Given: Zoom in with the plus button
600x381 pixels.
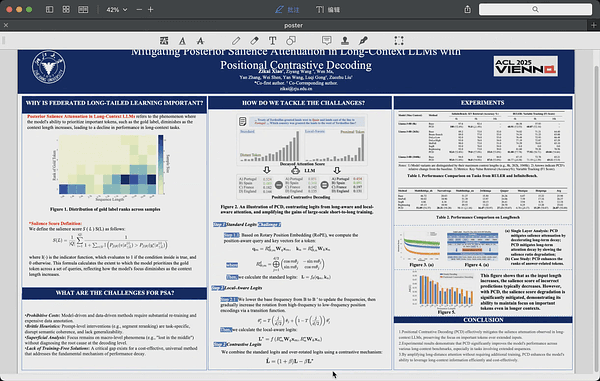Looking at the screenshot, I should pos(151,10).
